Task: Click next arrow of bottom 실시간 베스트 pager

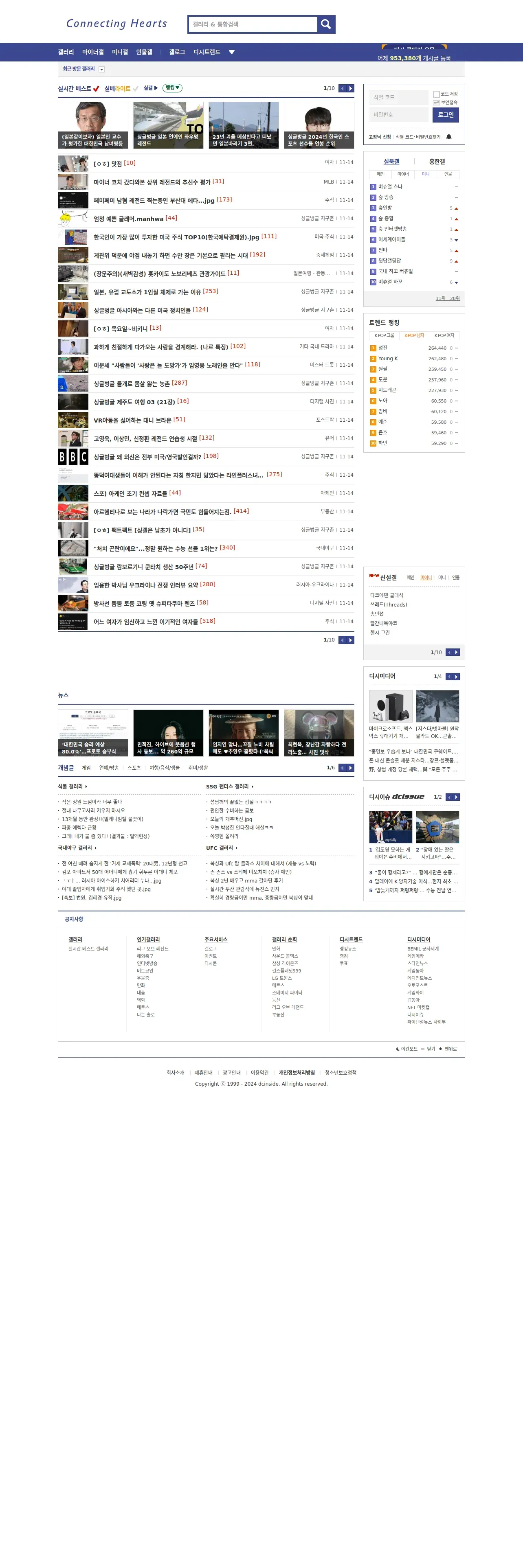Action: click(x=351, y=640)
